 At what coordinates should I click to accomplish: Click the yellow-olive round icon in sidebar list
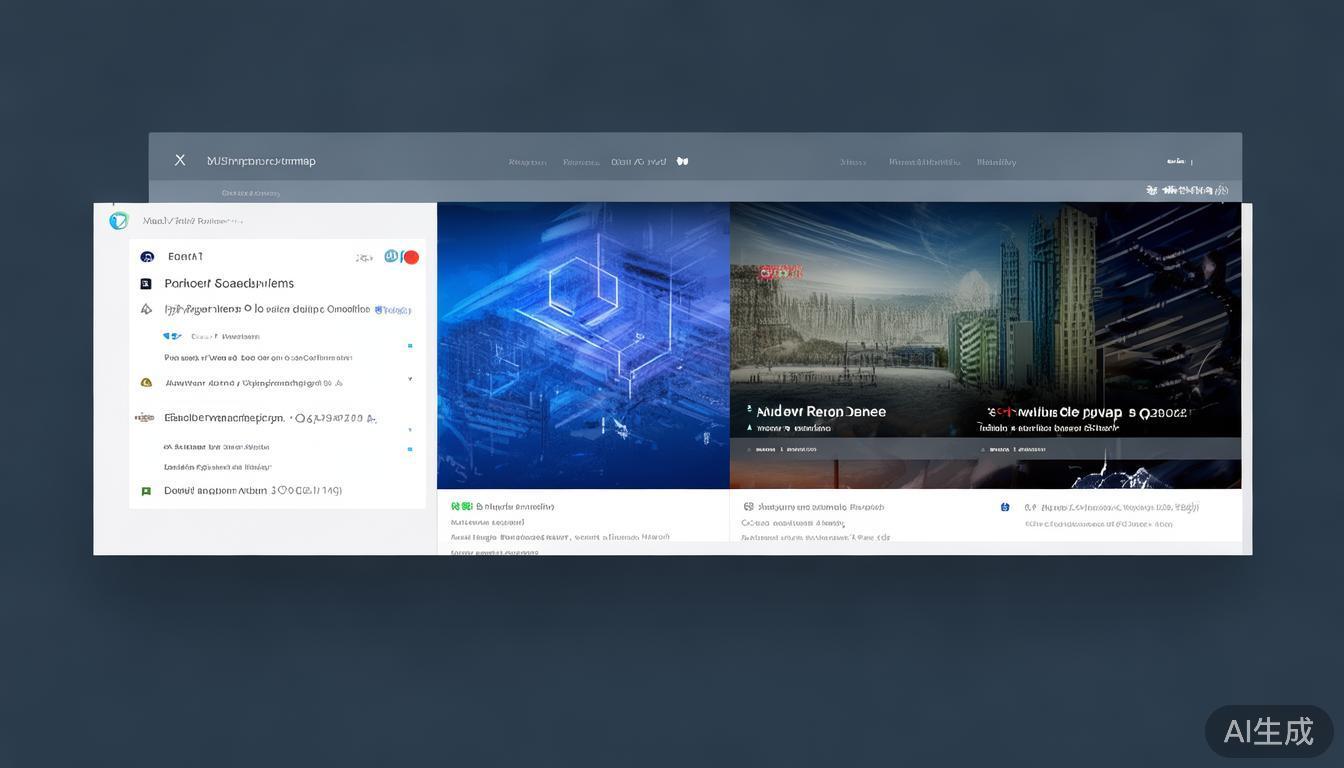(146, 382)
